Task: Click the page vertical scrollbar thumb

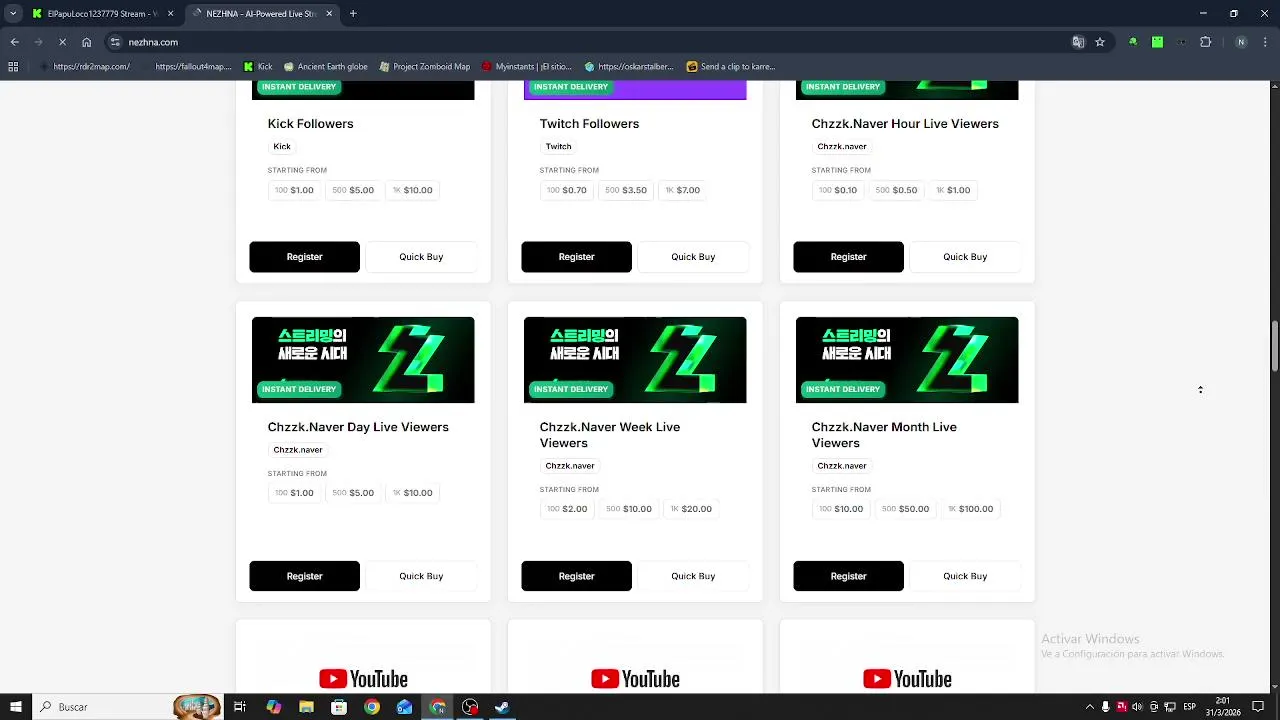Action: point(1274,345)
